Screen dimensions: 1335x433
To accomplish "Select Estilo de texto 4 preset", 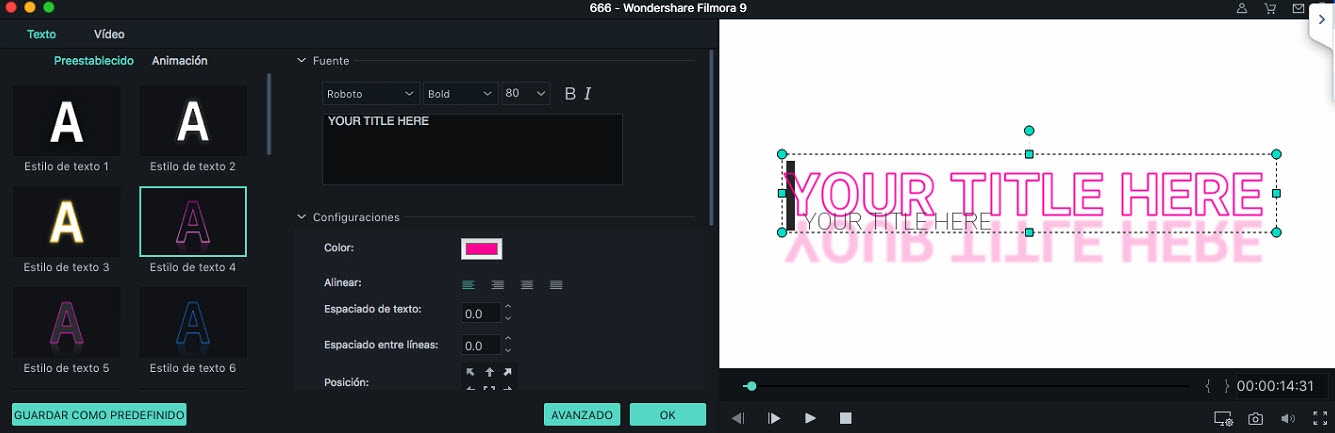I will tap(193, 231).
